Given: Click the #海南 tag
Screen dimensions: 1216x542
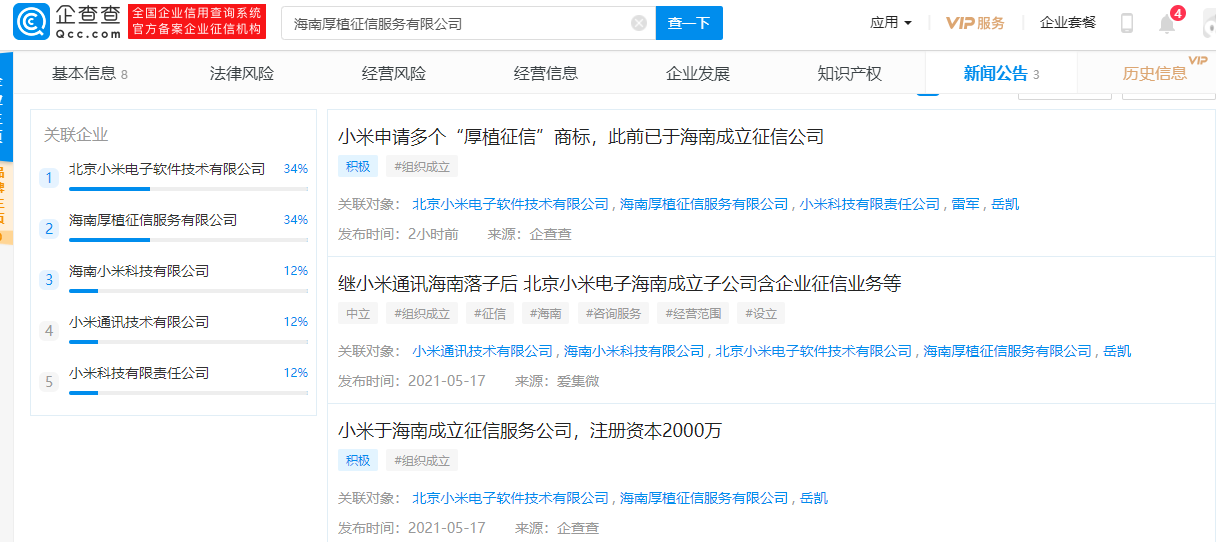Looking at the screenshot, I should click(x=546, y=313).
